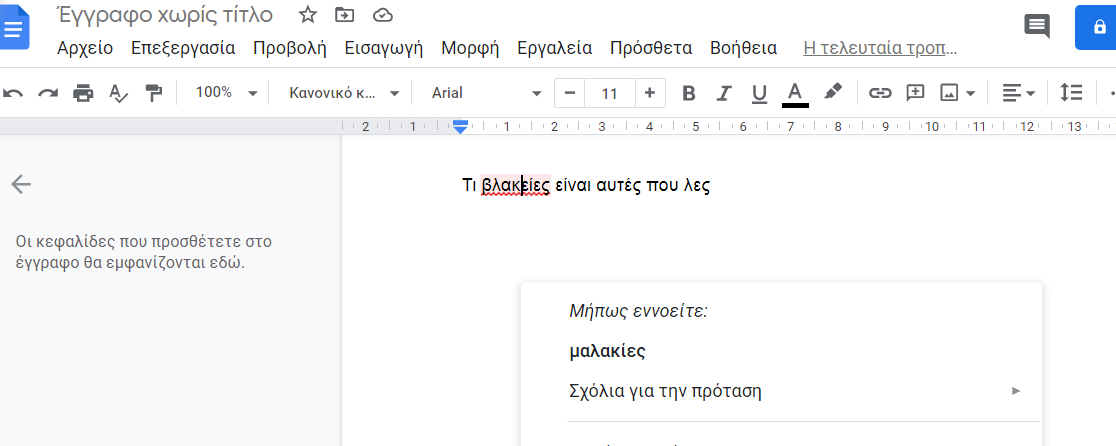Star the untitled document
Image resolution: width=1116 pixels, height=446 pixels.
click(x=308, y=15)
